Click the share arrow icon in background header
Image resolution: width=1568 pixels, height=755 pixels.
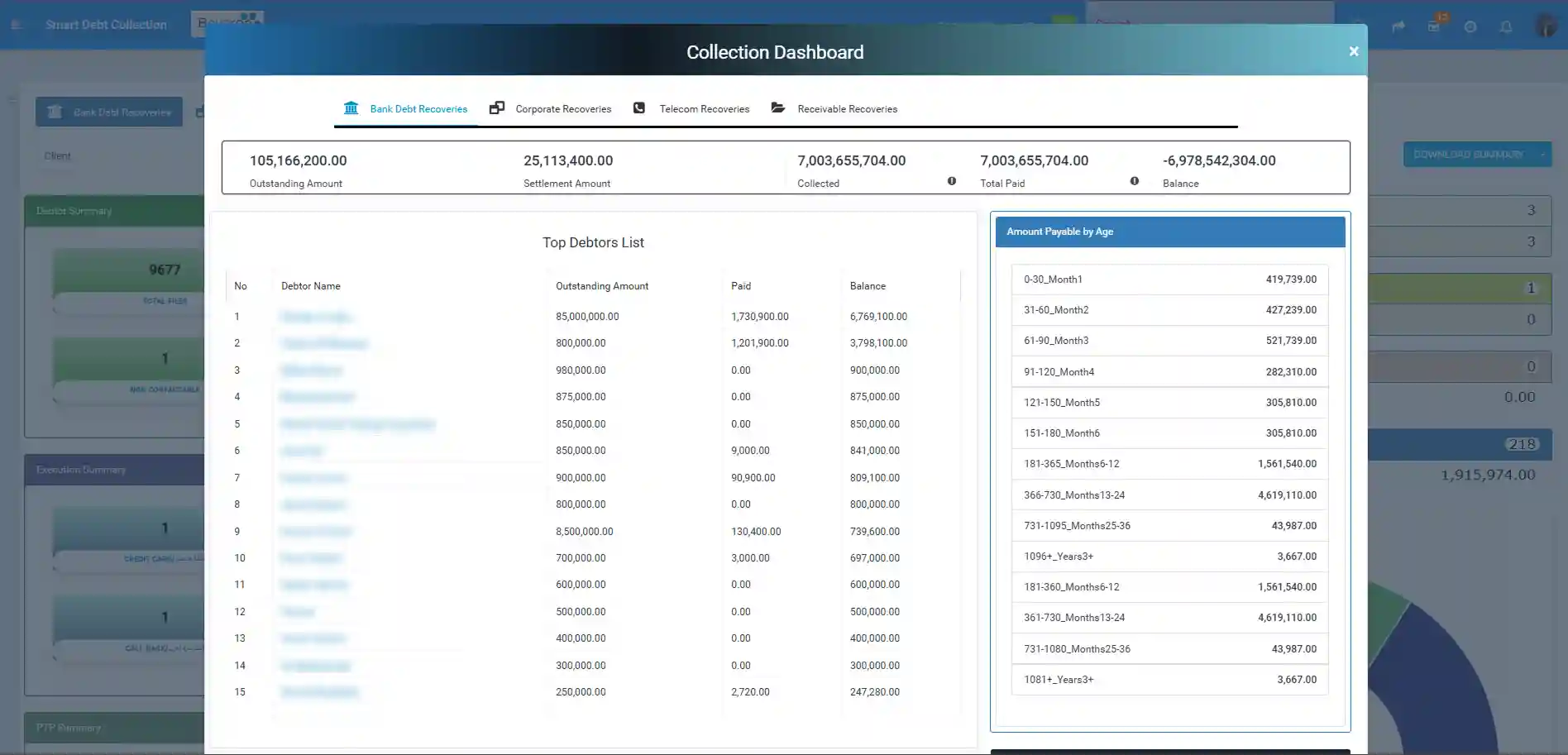coord(1398,26)
